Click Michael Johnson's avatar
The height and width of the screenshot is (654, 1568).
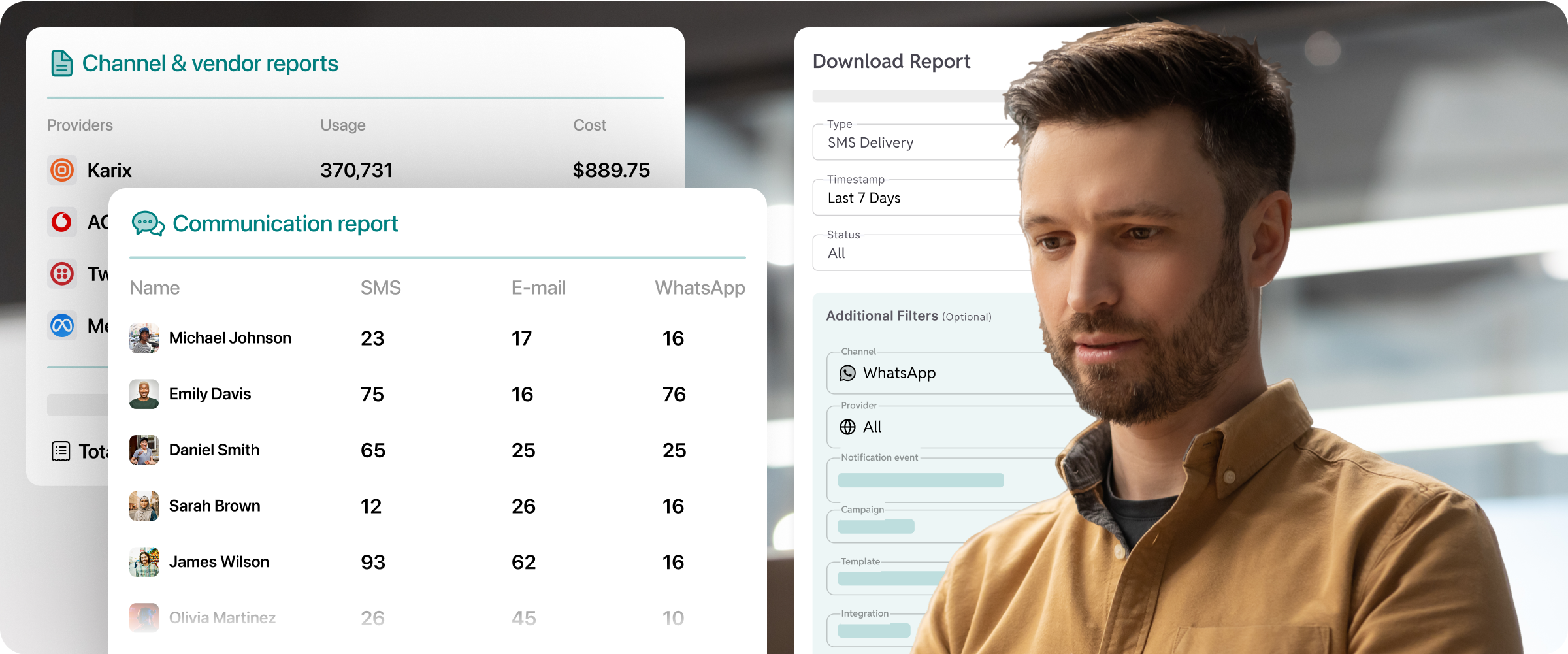pos(144,338)
